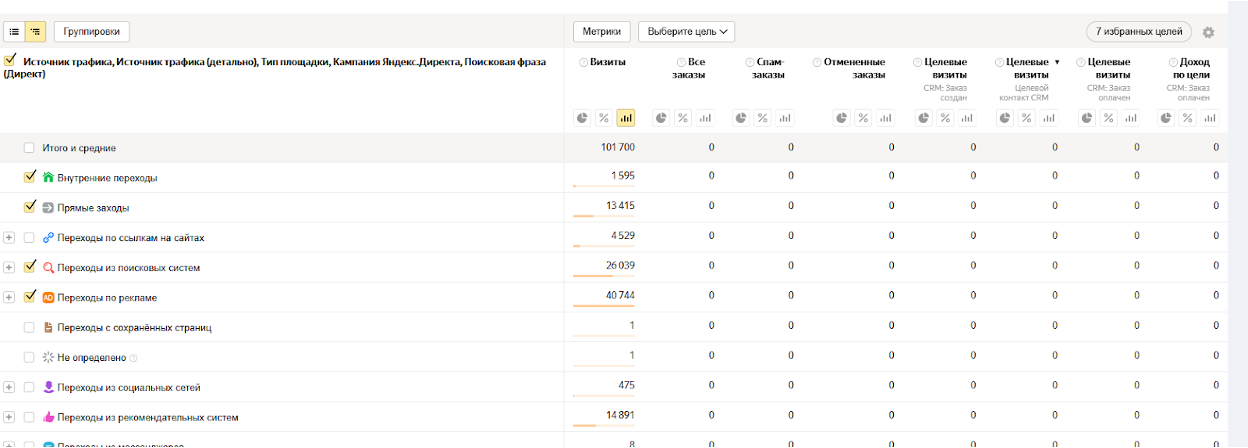
Task: Show pie chart for Отмененные заказы column
Action: coord(842,118)
